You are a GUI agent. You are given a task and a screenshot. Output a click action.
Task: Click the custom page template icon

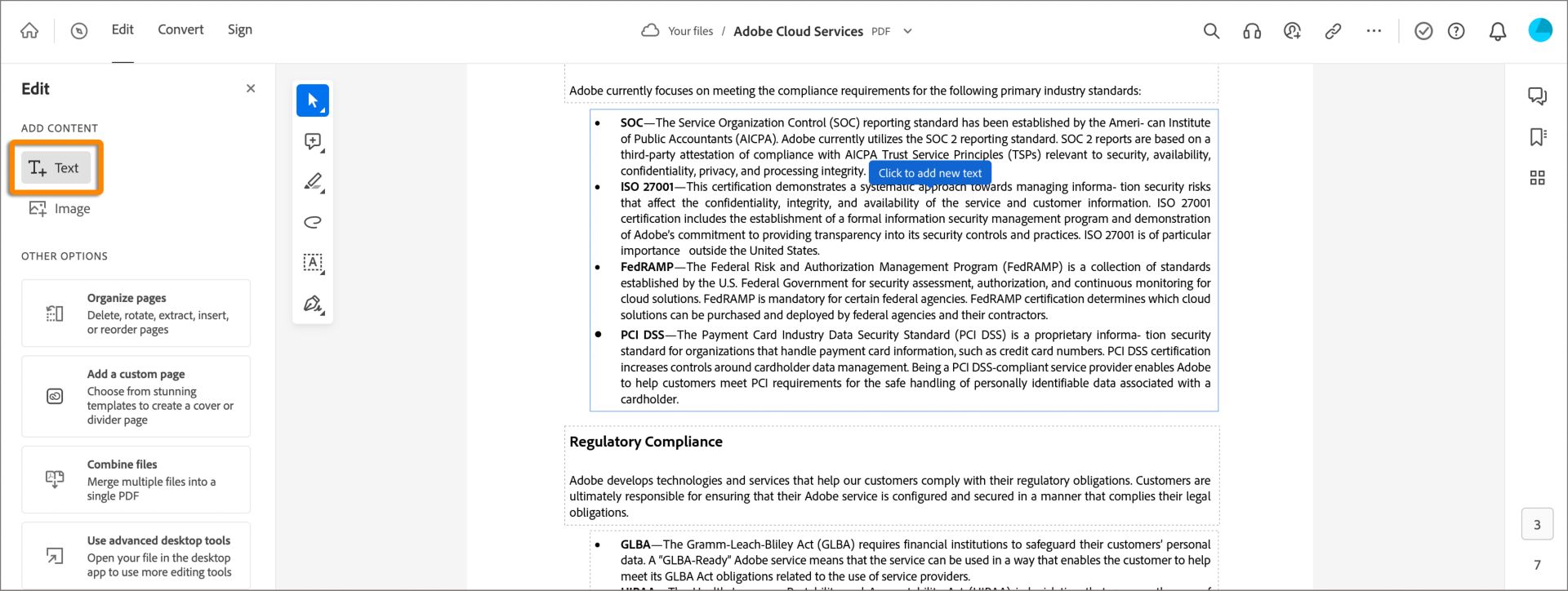pos(55,396)
